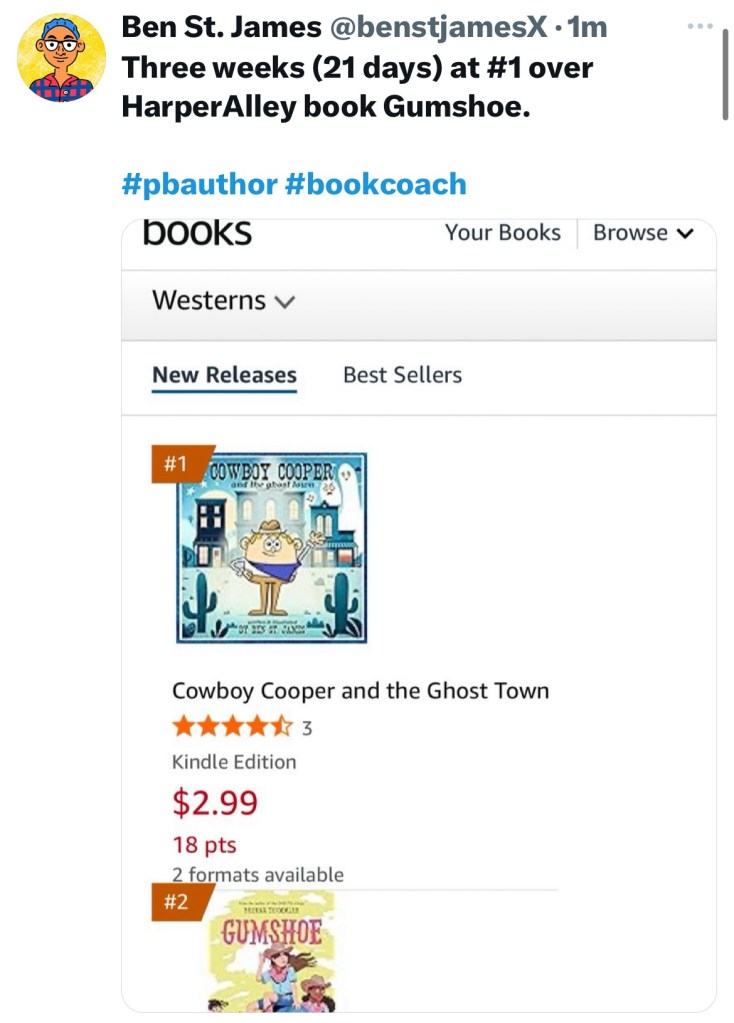Screen dimensions: 734x1023
Task: Open Ben St. James profile avatar
Action: (x=61, y=58)
